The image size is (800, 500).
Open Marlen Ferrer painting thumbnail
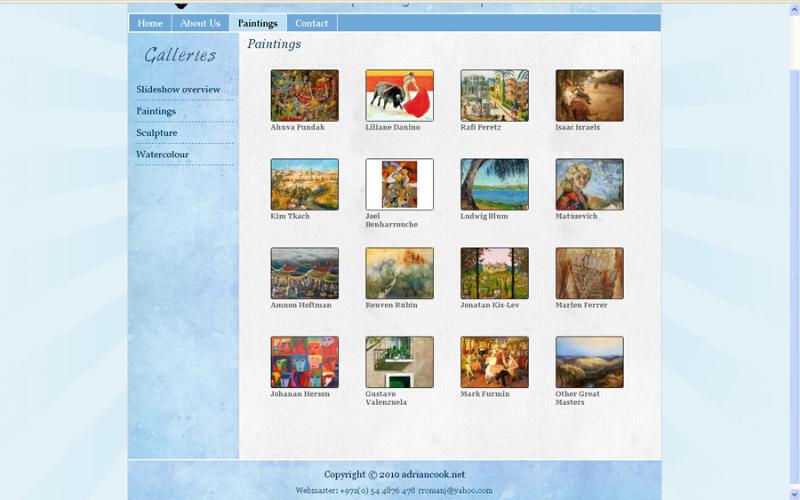589,273
